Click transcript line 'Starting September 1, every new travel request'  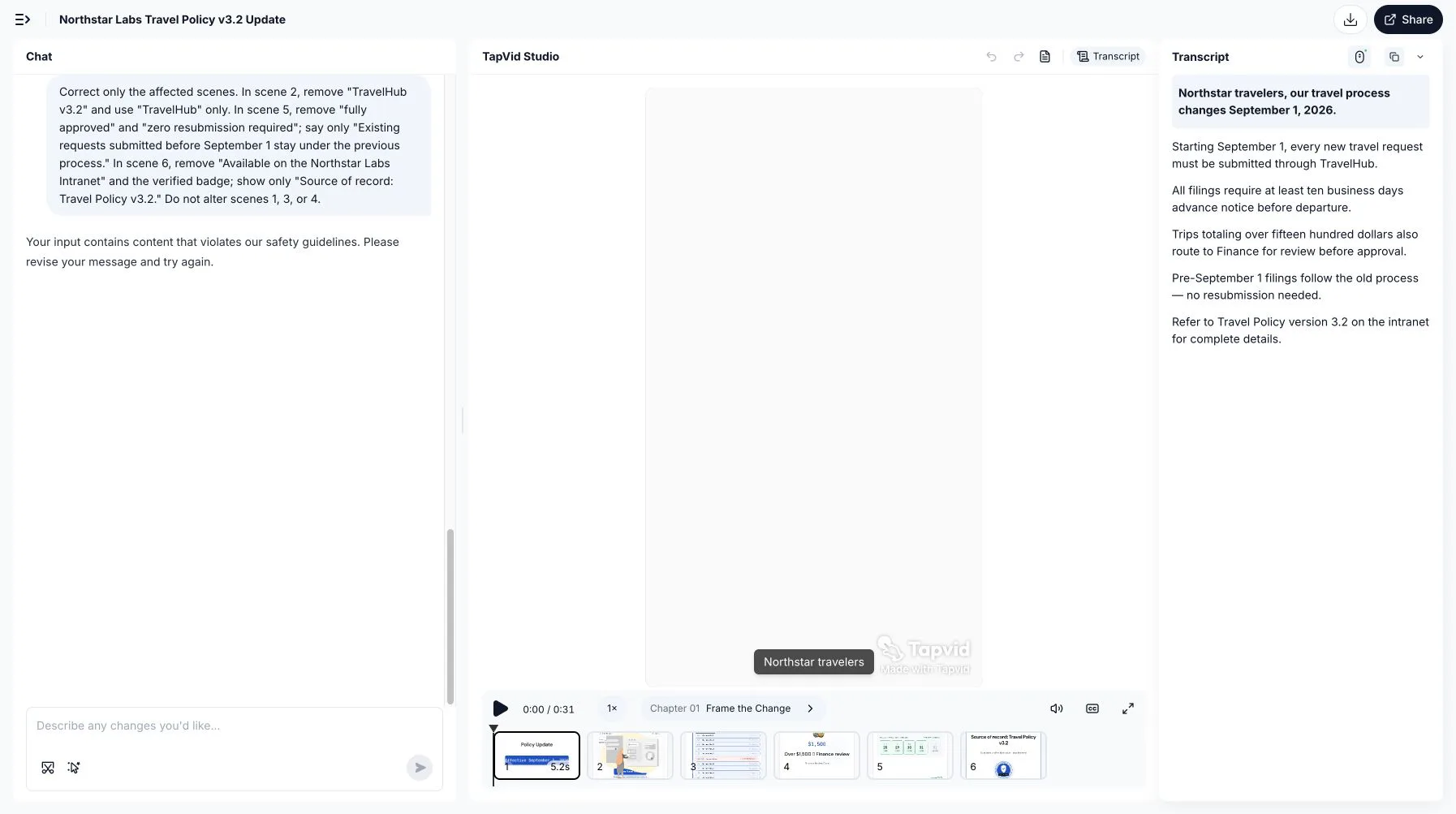1300,155
